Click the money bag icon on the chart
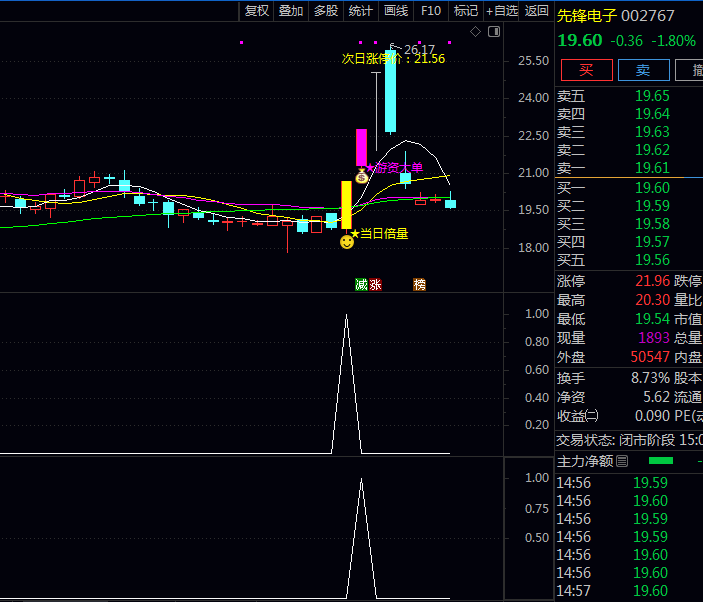 [x=362, y=176]
